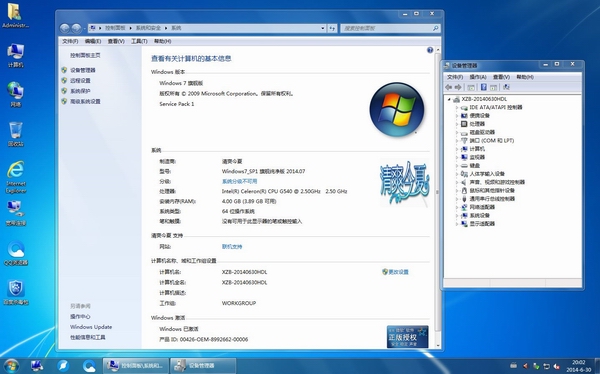Click 系统分级不可用 rating link

pos(240,181)
